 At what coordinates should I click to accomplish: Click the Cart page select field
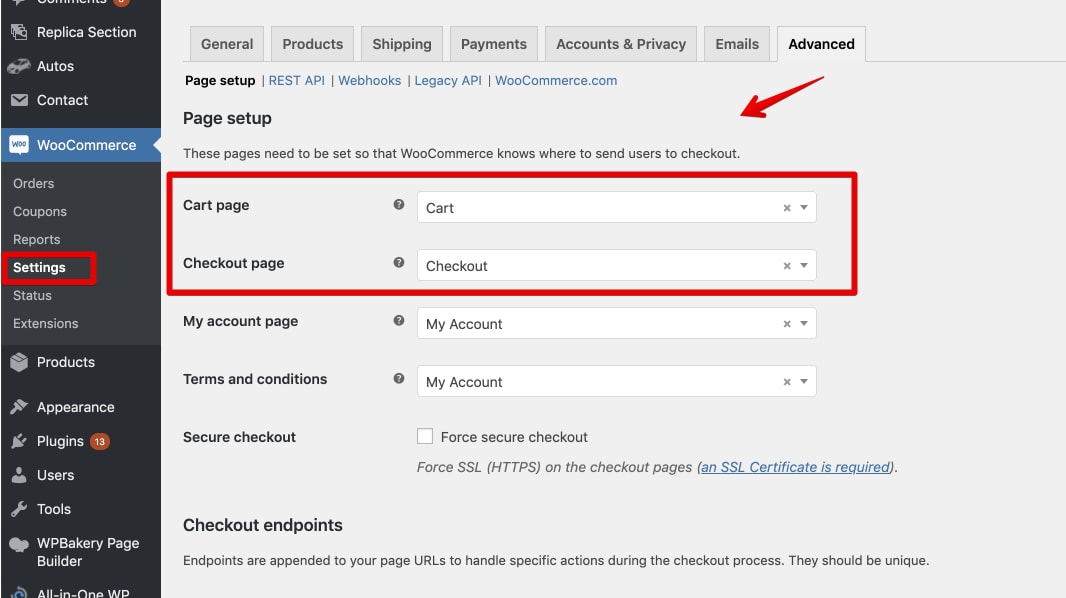[617, 207]
